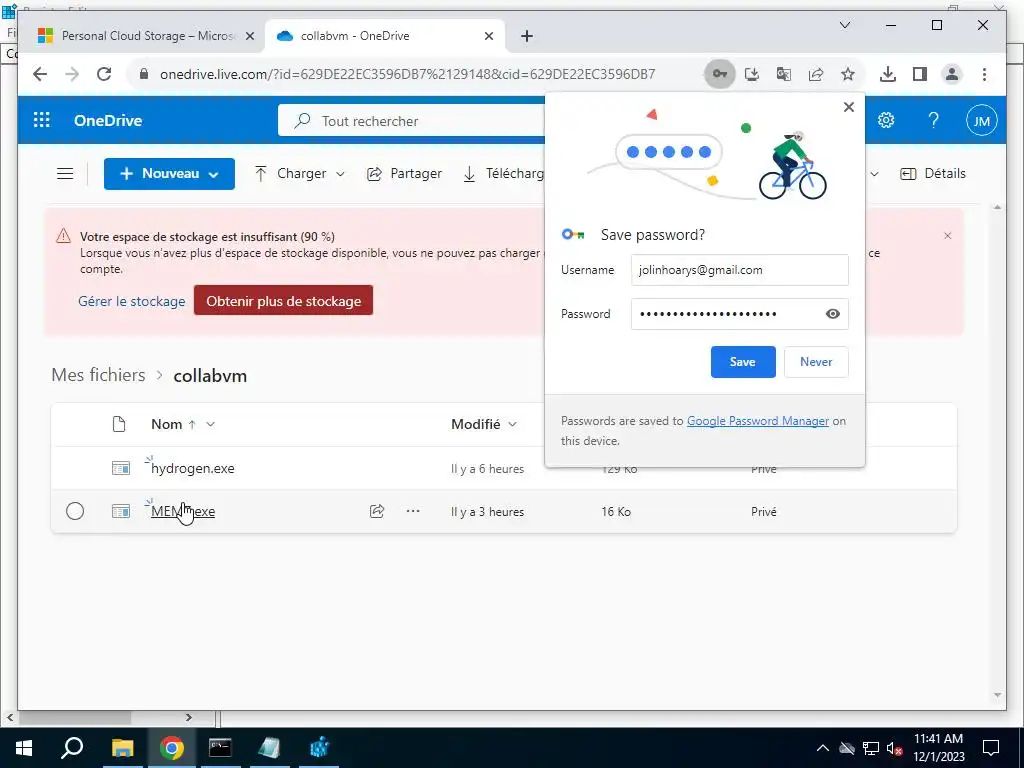The image size is (1024, 768).
Task: Save the password
Action: coord(743,362)
